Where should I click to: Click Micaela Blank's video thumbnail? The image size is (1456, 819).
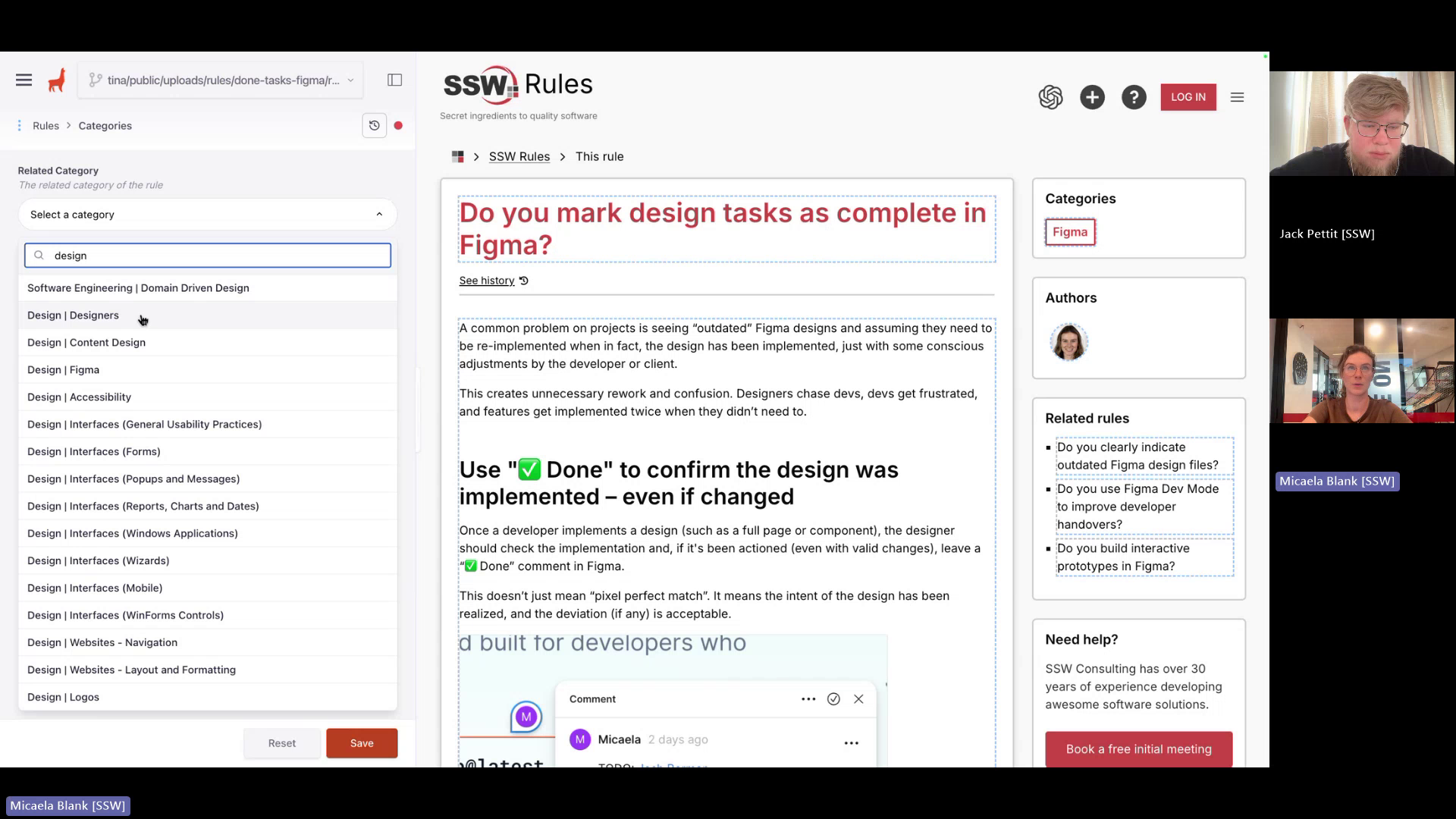click(1362, 371)
